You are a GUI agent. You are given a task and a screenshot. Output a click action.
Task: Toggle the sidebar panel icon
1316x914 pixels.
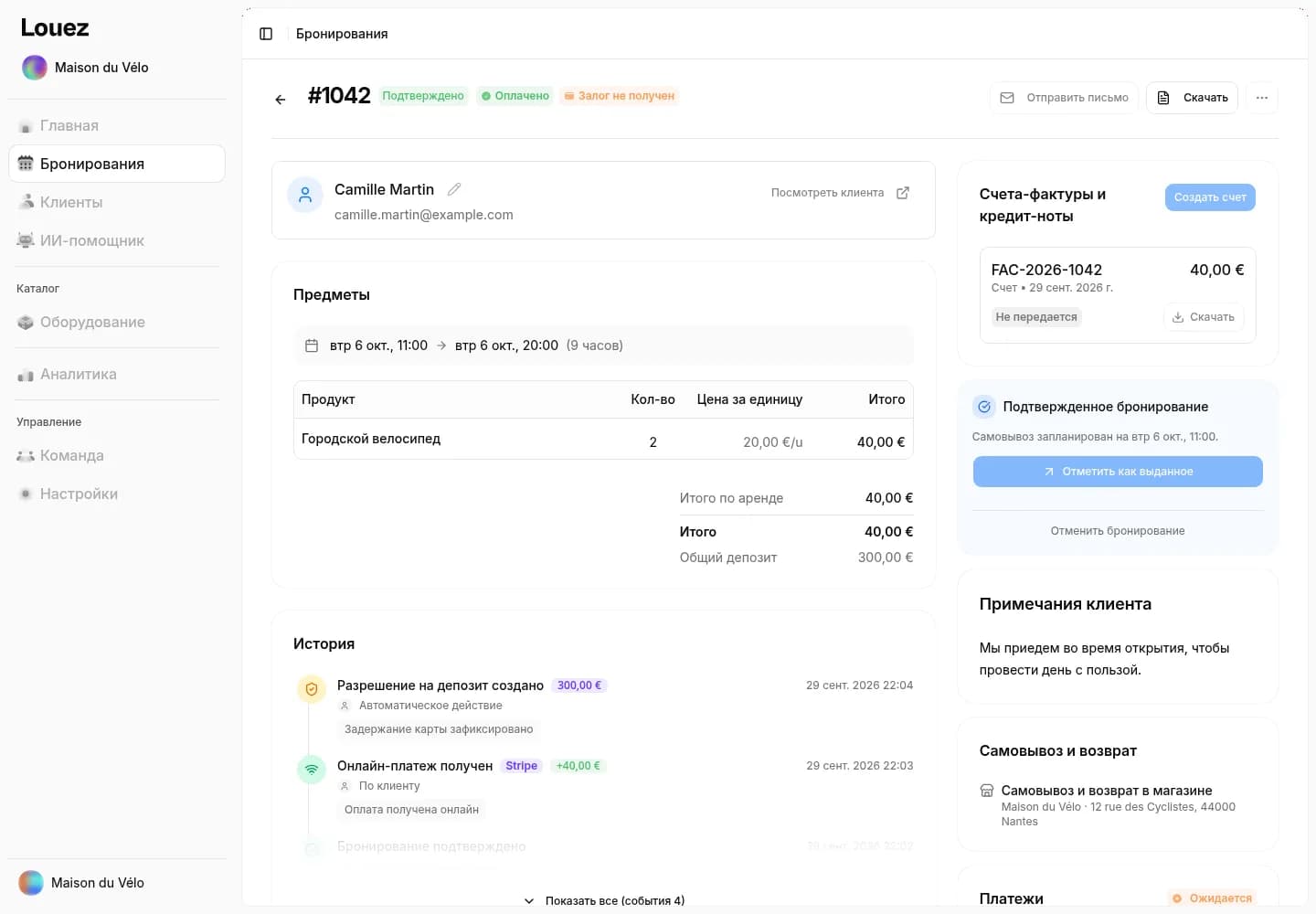266,34
